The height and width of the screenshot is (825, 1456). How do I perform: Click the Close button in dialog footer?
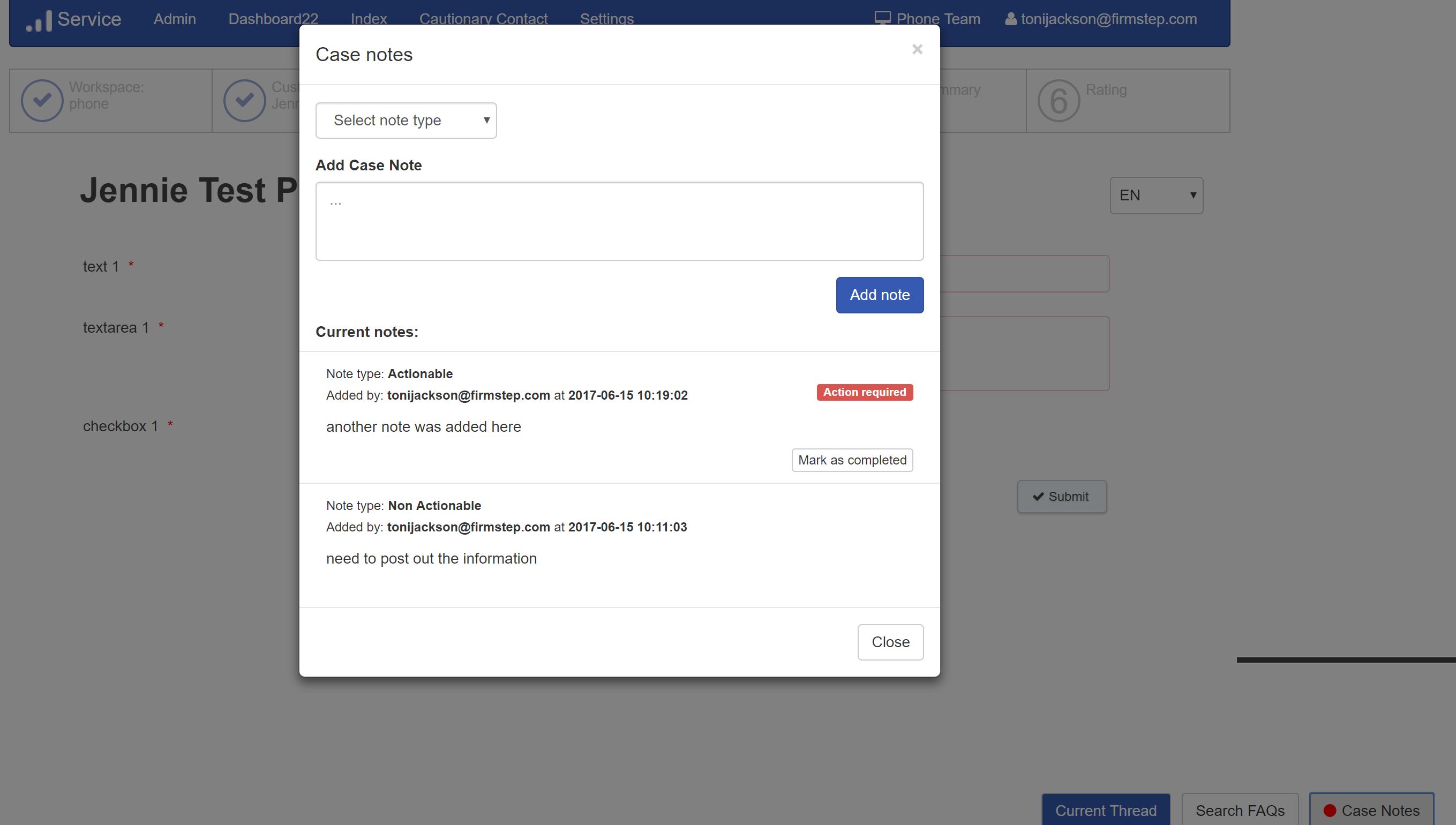coord(890,642)
